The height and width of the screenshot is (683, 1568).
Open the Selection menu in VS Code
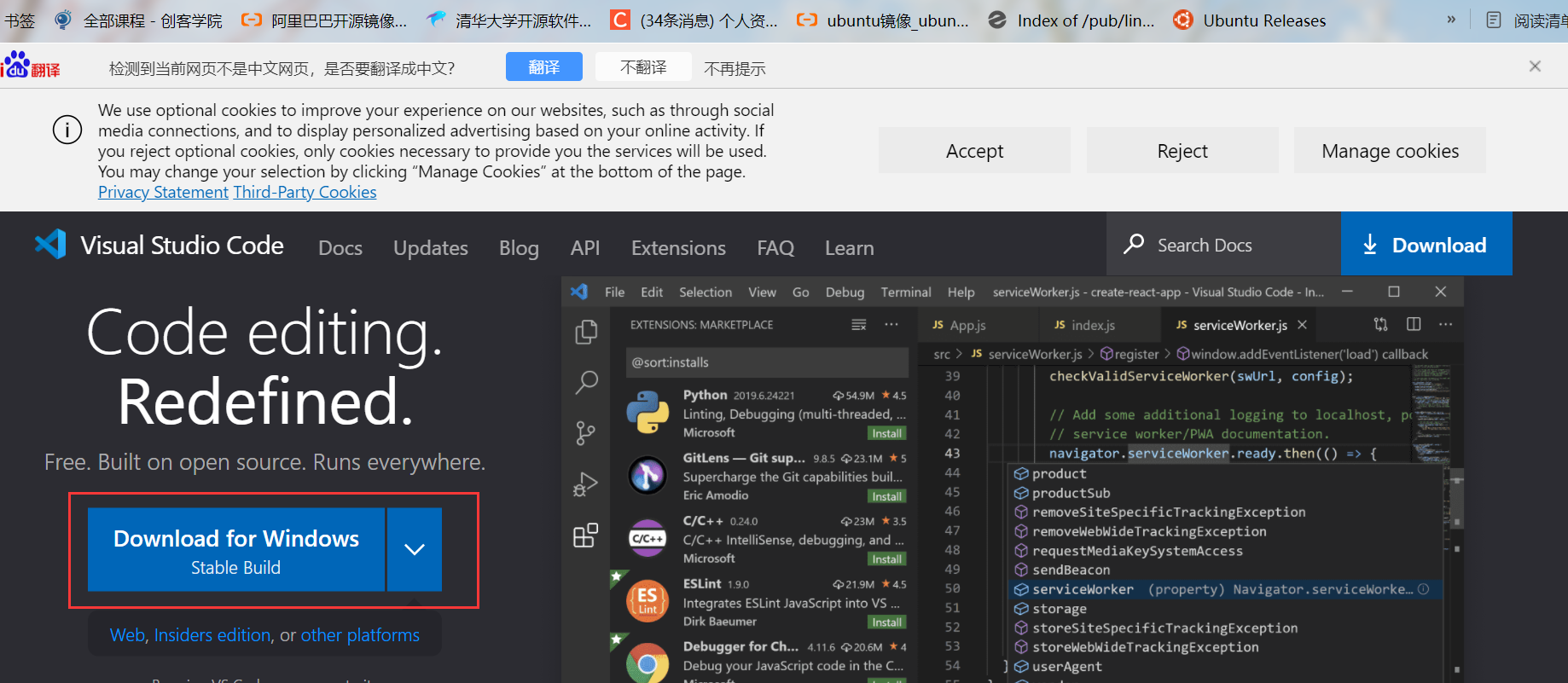tap(706, 292)
